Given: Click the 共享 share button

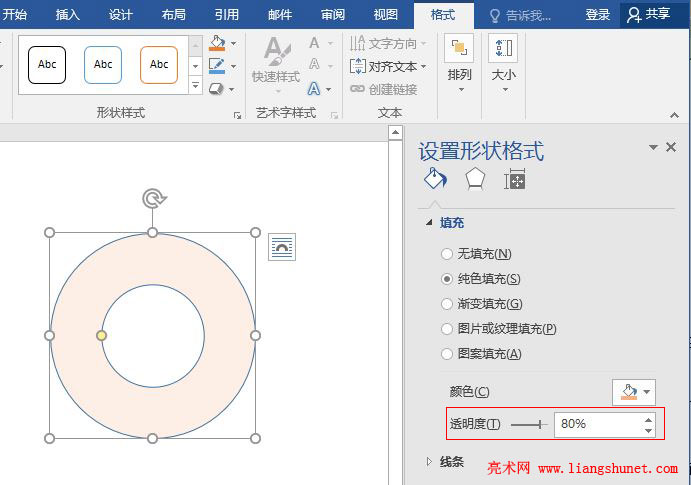Looking at the screenshot, I should coord(650,15).
